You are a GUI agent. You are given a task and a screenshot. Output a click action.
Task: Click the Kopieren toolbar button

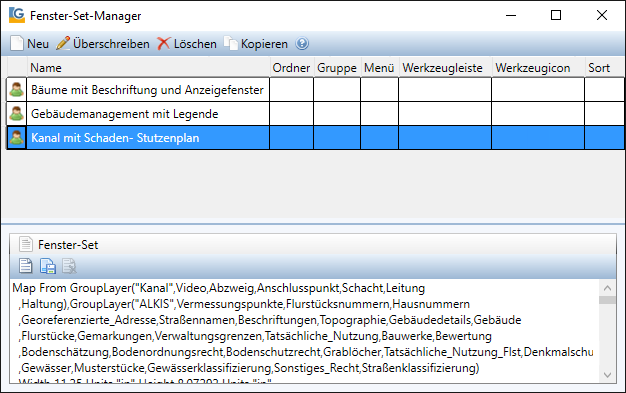pyautogui.click(x=256, y=44)
